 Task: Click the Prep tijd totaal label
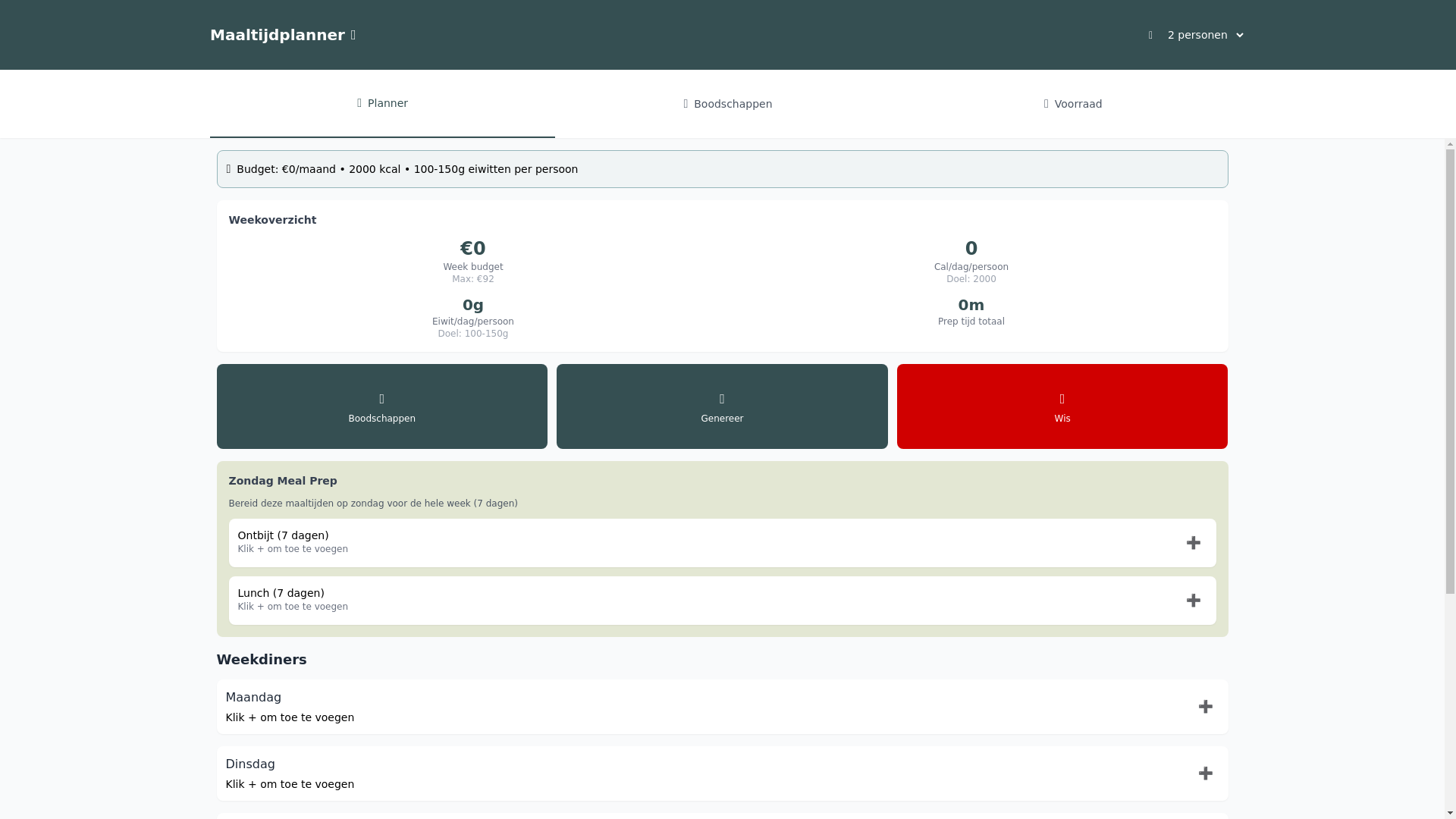(971, 322)
